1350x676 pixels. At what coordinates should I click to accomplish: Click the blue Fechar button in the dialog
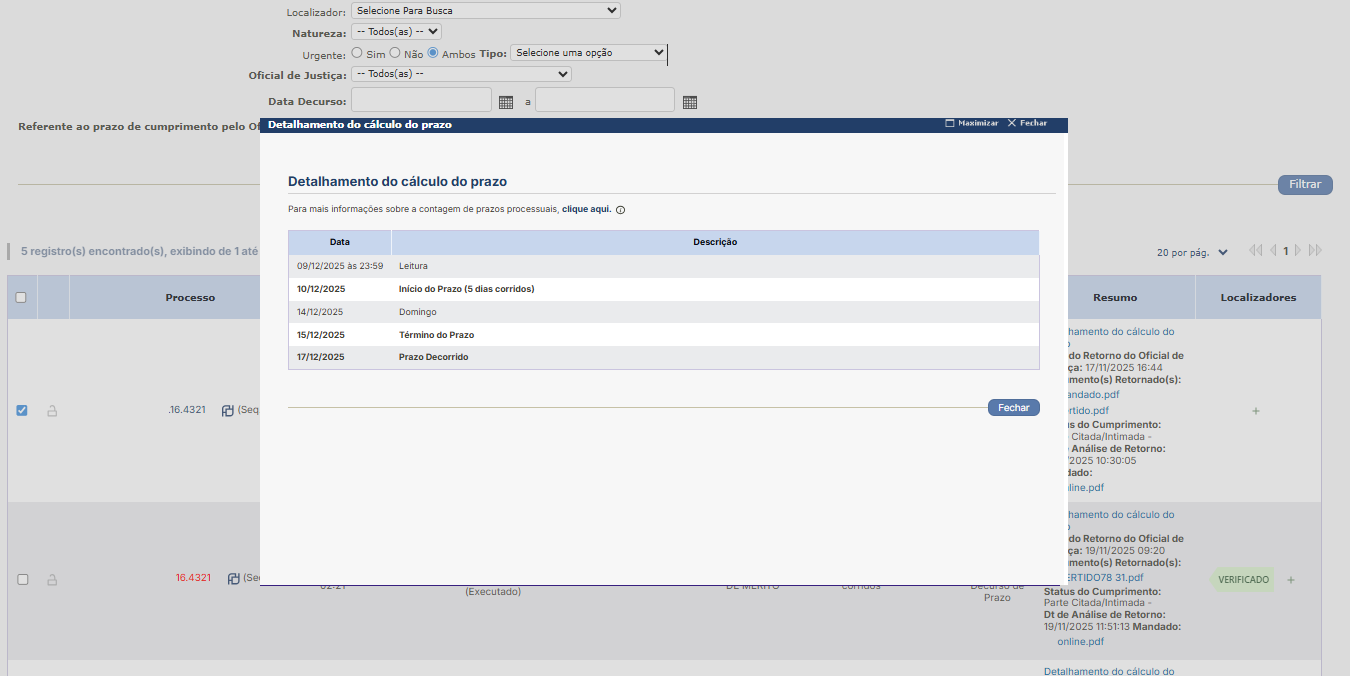point(1013,408)
